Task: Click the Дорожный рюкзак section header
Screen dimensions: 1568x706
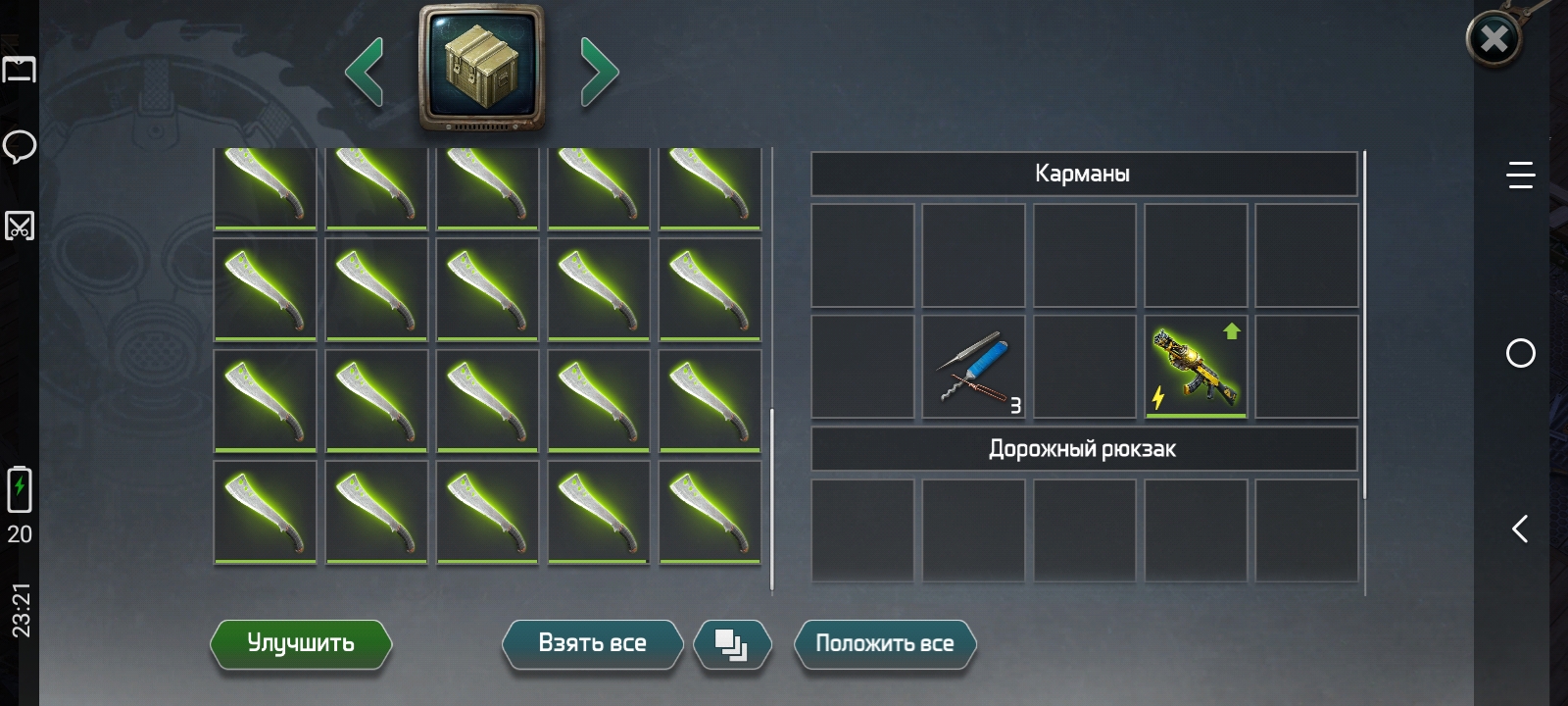Action: 1084,449
